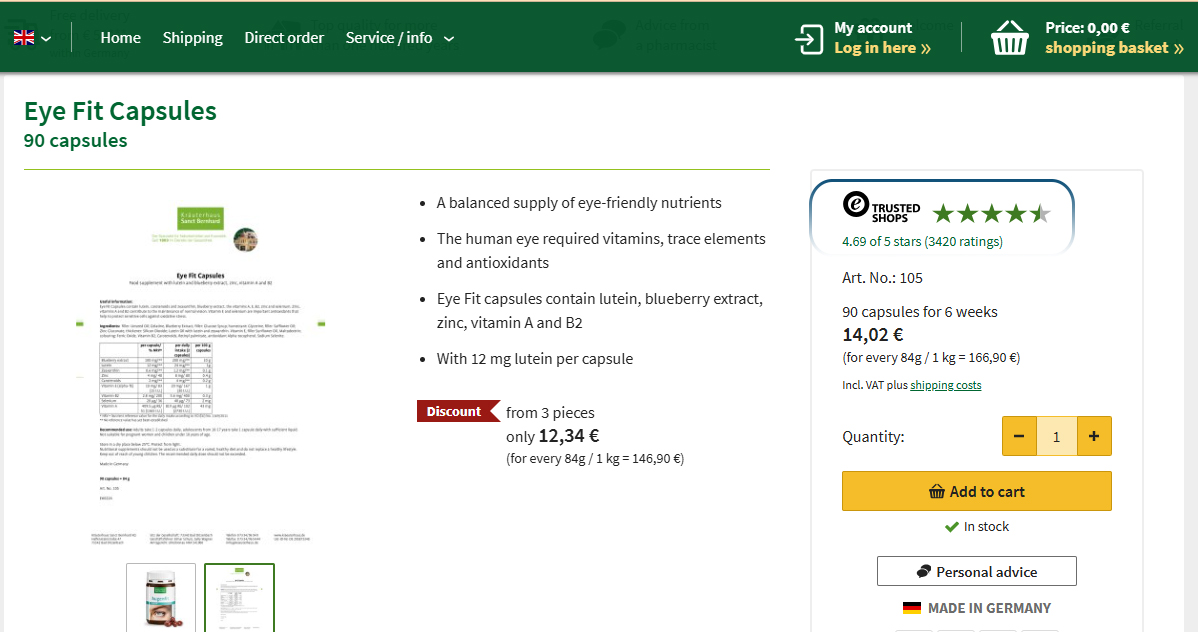Increase quantity with the plus button
Viewport: 1198px width, 632px height.
1094,436
